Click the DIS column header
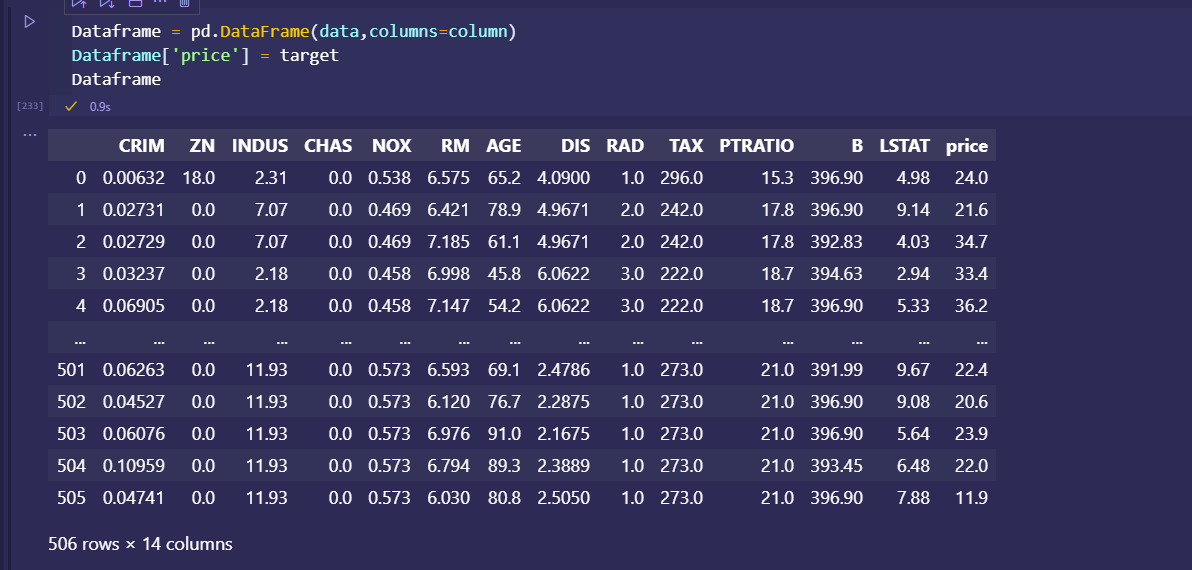This screenshot has height=570, width=1192. (x=575, y=146)
